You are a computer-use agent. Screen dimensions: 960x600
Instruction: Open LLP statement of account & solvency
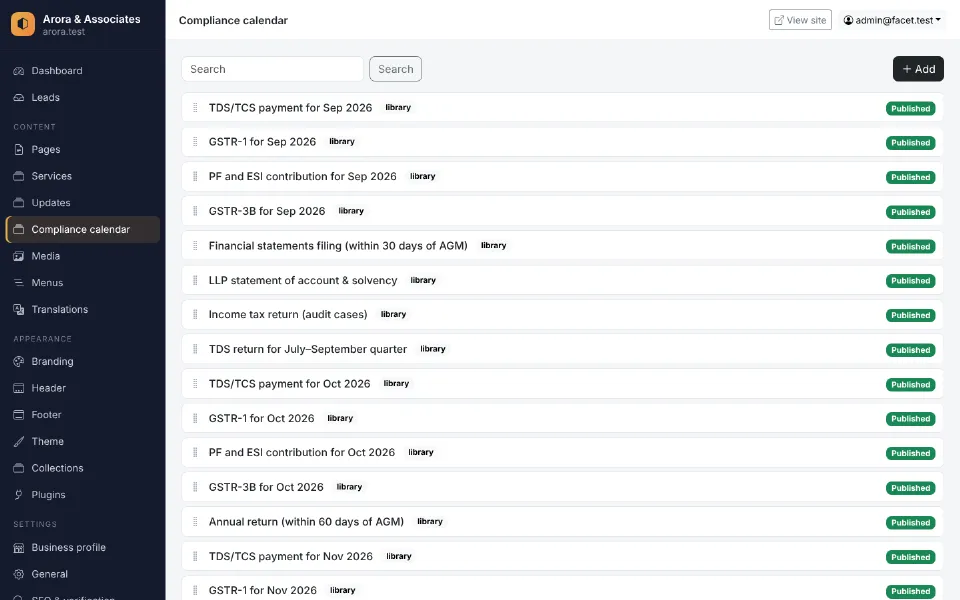point(303,280)
